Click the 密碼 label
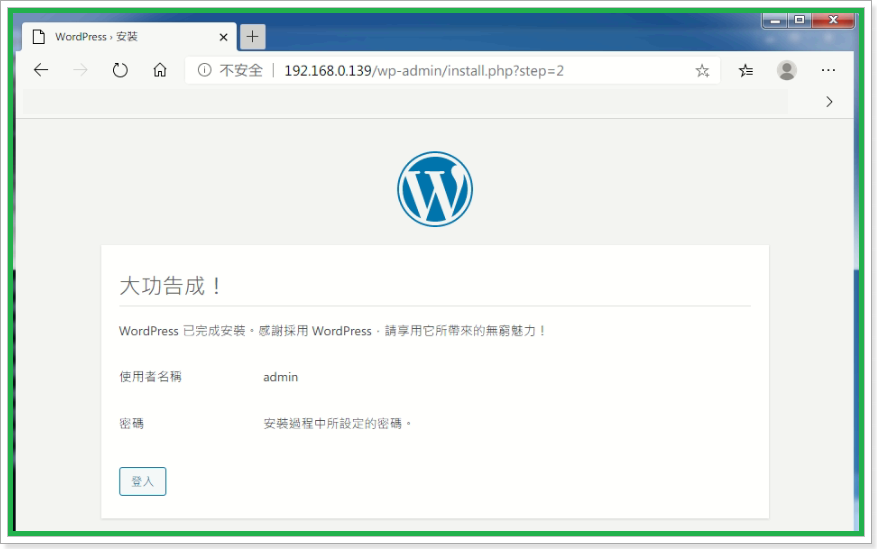 [x=131, y=423]
